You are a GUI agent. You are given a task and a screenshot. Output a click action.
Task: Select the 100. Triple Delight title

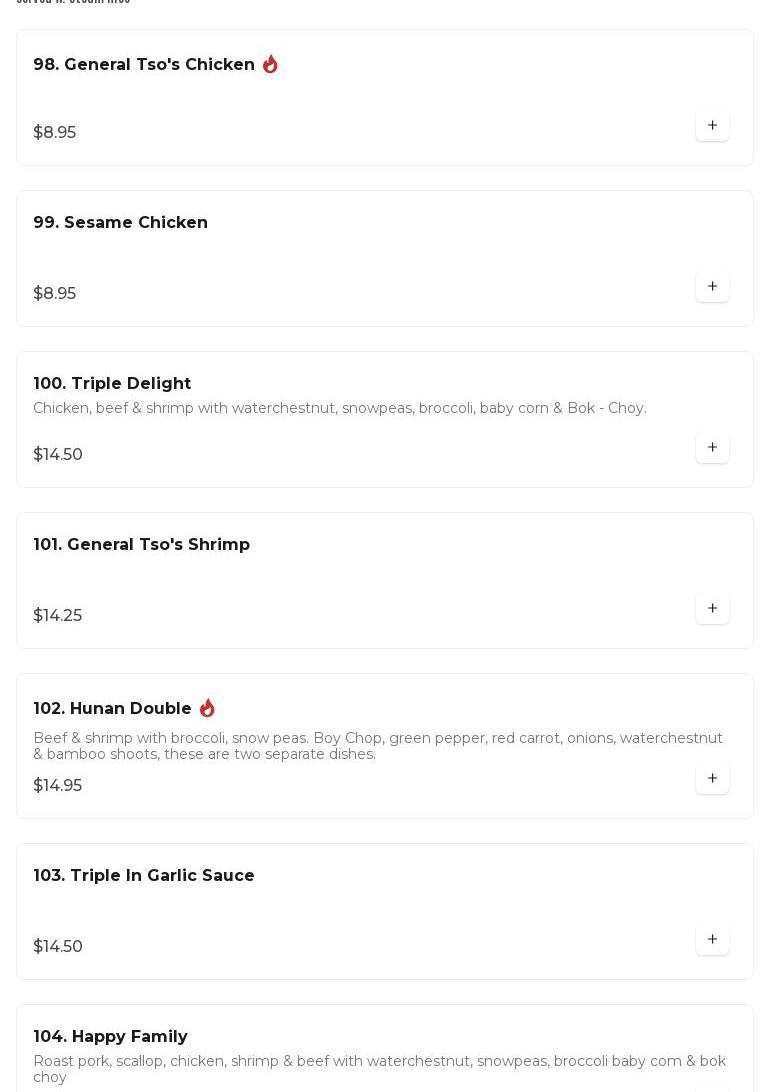point(112,384)
